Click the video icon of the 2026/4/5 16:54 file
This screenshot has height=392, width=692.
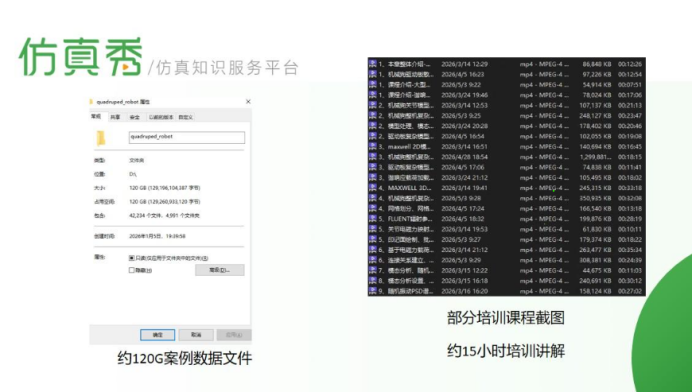coord(373,136)
